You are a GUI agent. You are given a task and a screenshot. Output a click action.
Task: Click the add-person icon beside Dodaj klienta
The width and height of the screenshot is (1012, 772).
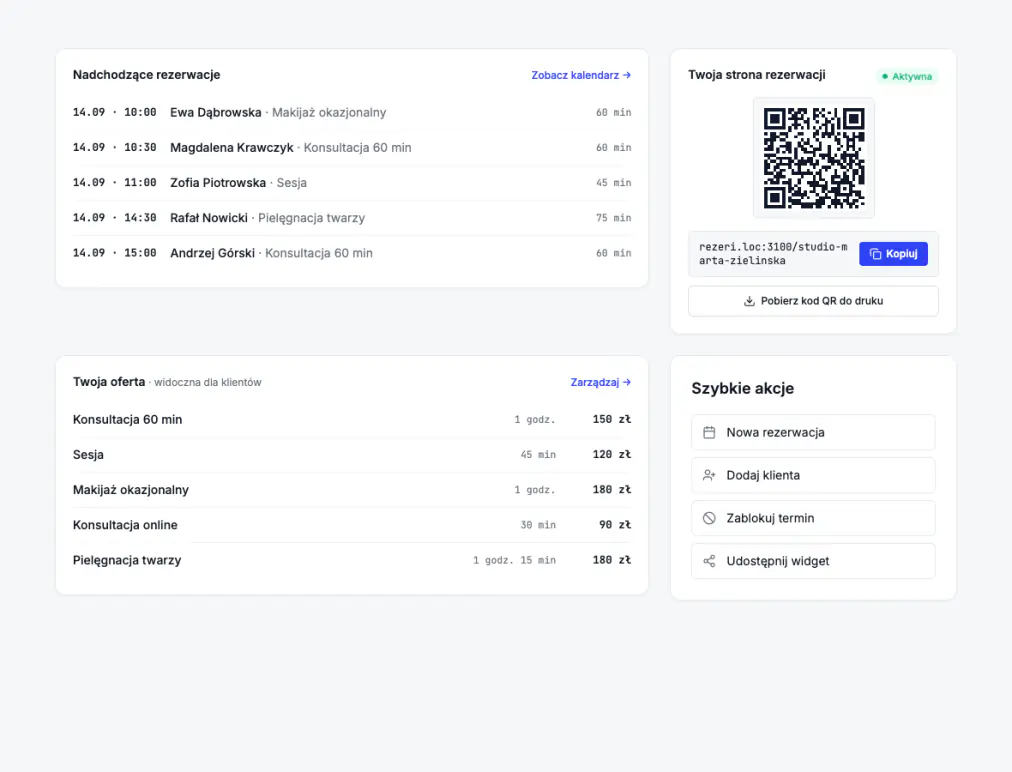[709, 475]
